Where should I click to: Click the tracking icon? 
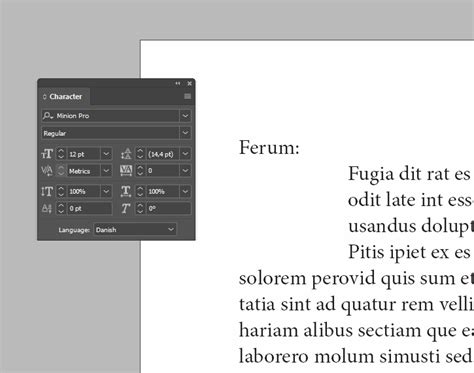(x=126, y=171)
